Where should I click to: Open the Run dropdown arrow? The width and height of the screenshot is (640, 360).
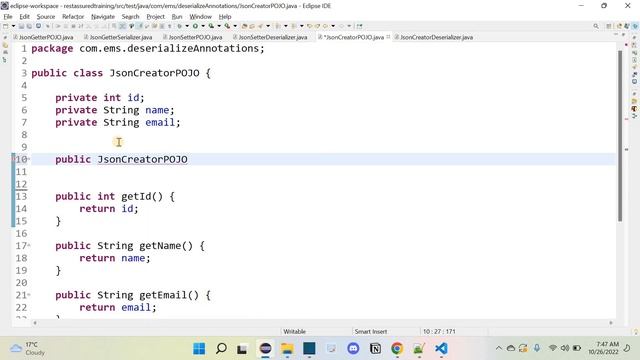203,26
